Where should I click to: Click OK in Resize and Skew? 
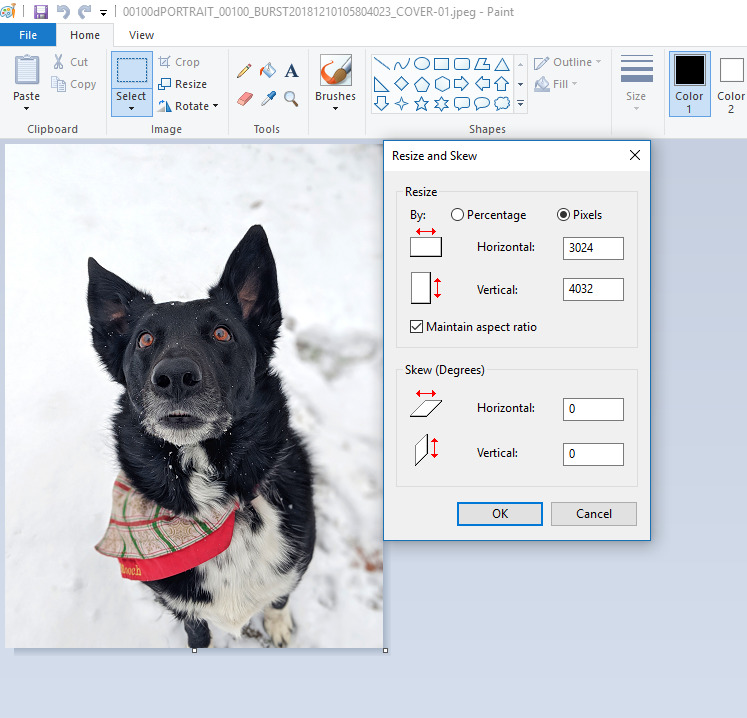(500, 513)
